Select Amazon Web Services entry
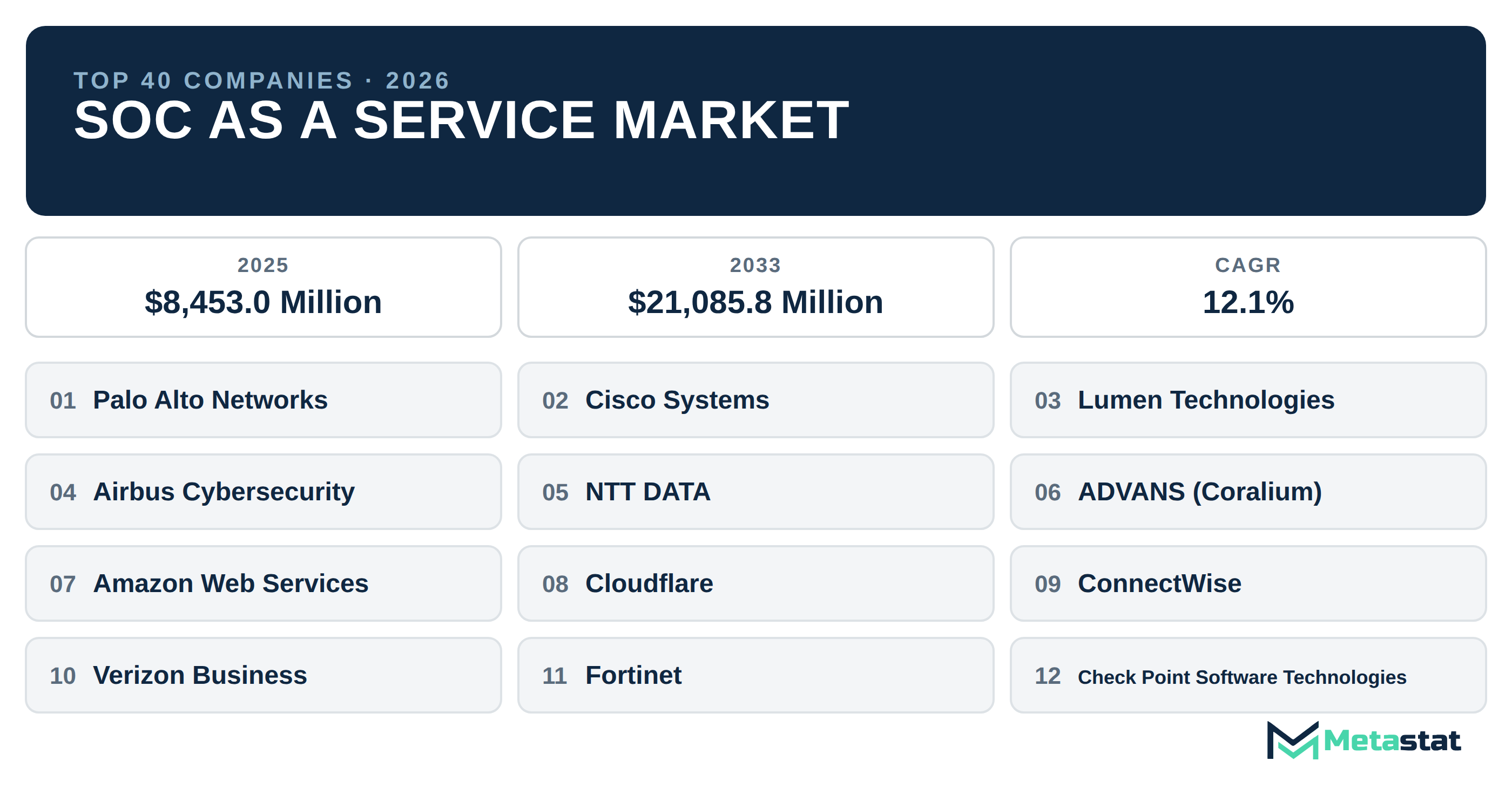1512x788 pixels. point(263,583)
